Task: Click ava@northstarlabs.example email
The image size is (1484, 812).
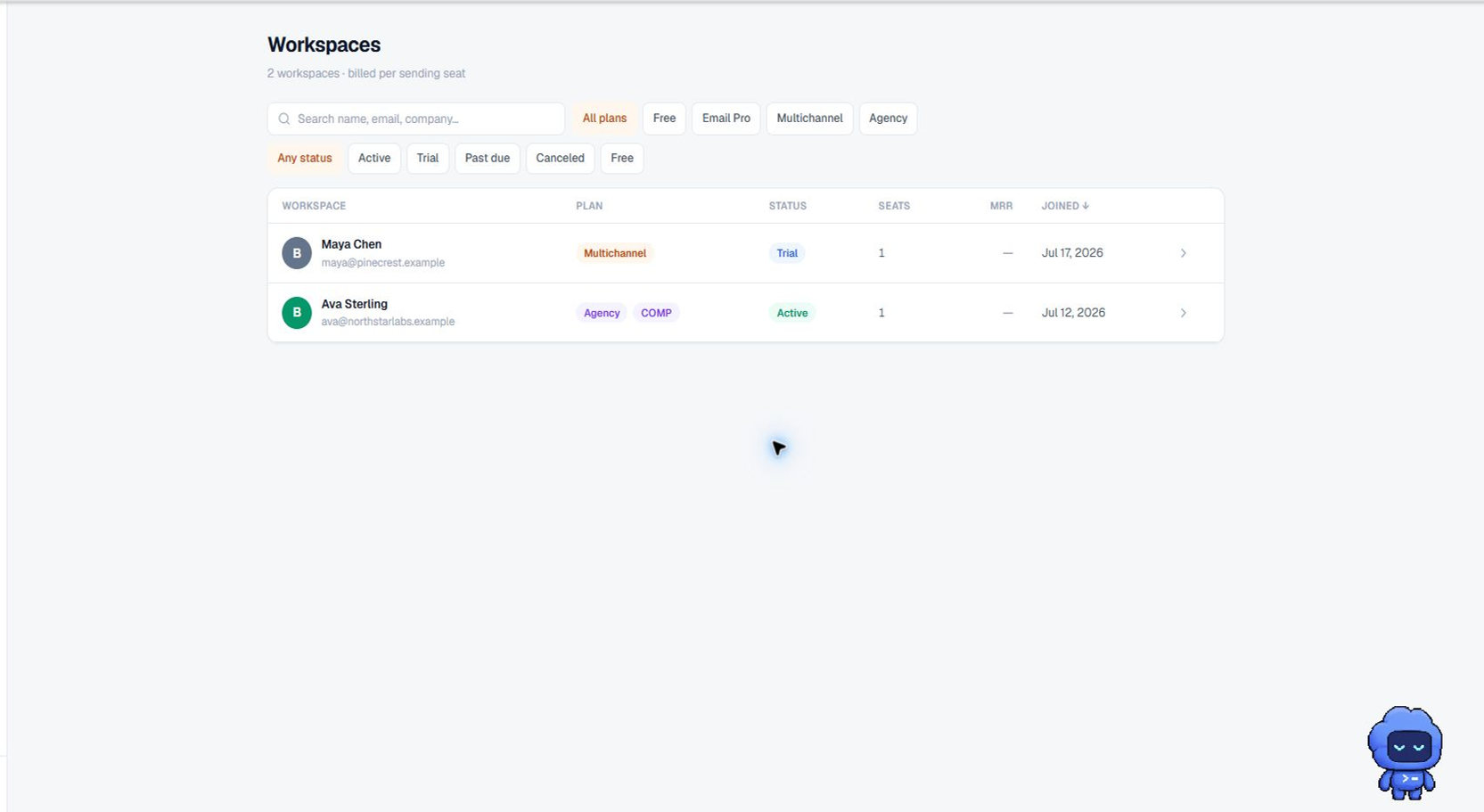Action: (388, 322)
